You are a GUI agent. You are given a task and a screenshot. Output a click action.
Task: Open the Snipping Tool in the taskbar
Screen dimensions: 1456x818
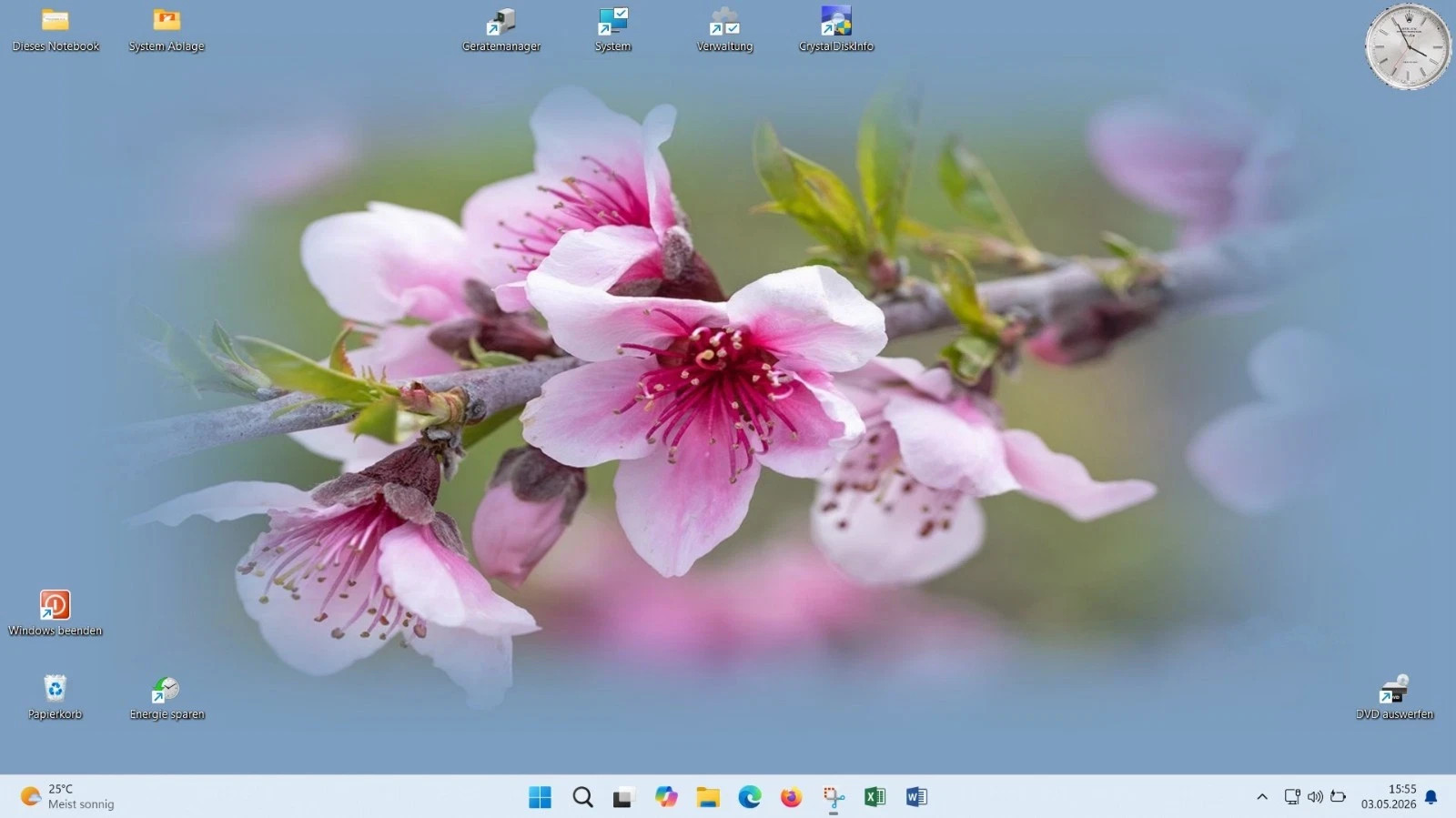(834, 797)
